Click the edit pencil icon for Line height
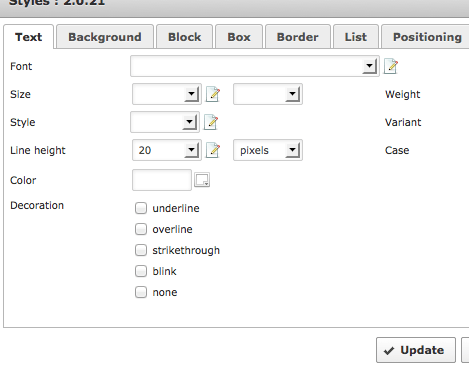 coord(213,150)
